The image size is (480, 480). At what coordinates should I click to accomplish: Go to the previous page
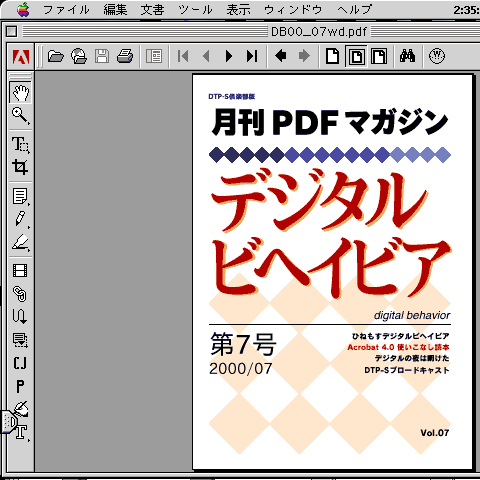point(206,56)
